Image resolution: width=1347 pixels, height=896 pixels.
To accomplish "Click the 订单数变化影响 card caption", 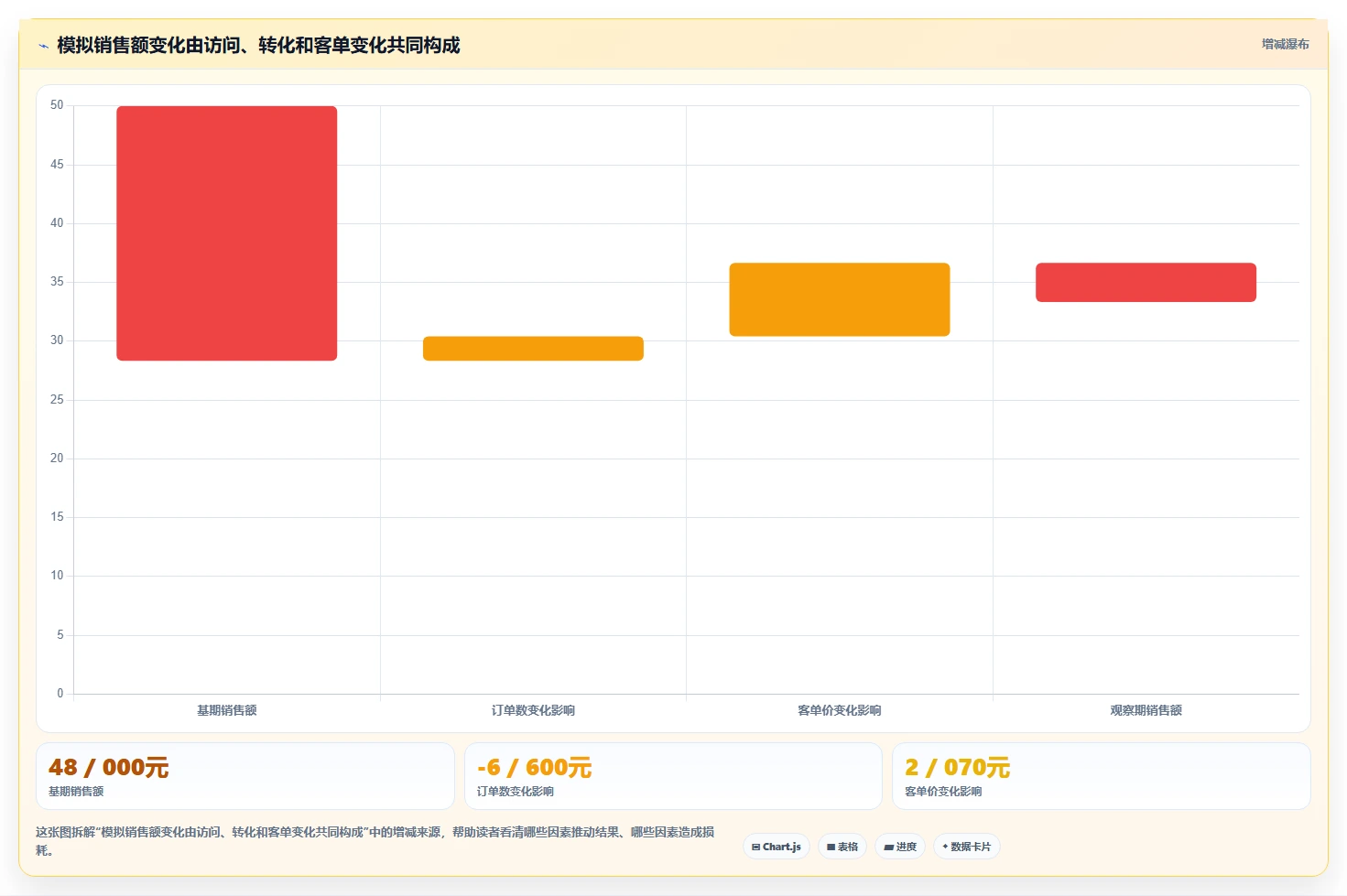I will coord(516,792).
